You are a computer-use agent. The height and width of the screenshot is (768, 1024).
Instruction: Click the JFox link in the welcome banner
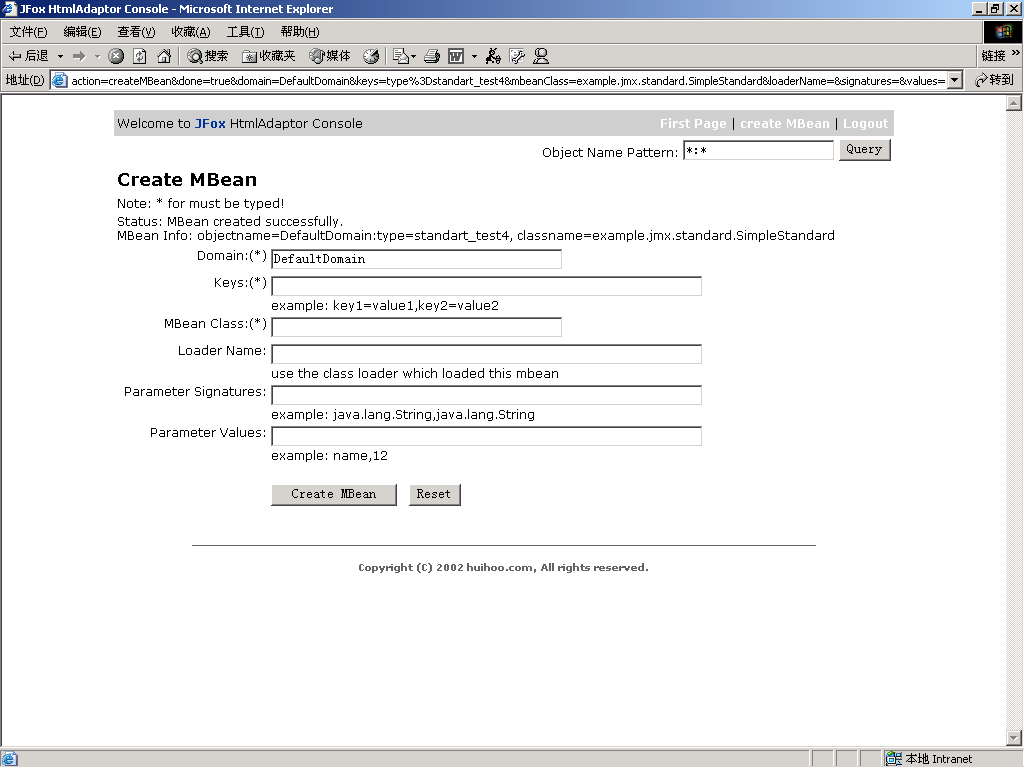point(210,123)
